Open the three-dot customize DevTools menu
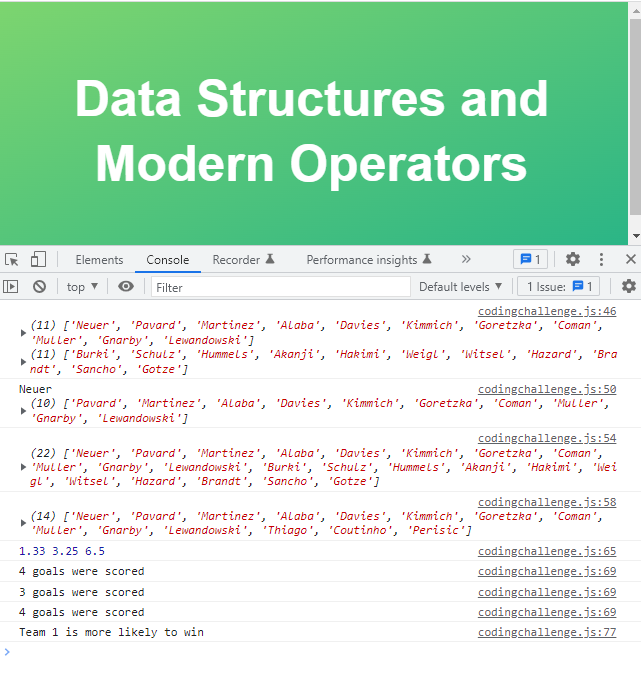641x689 pixels. tap(601, 259)
